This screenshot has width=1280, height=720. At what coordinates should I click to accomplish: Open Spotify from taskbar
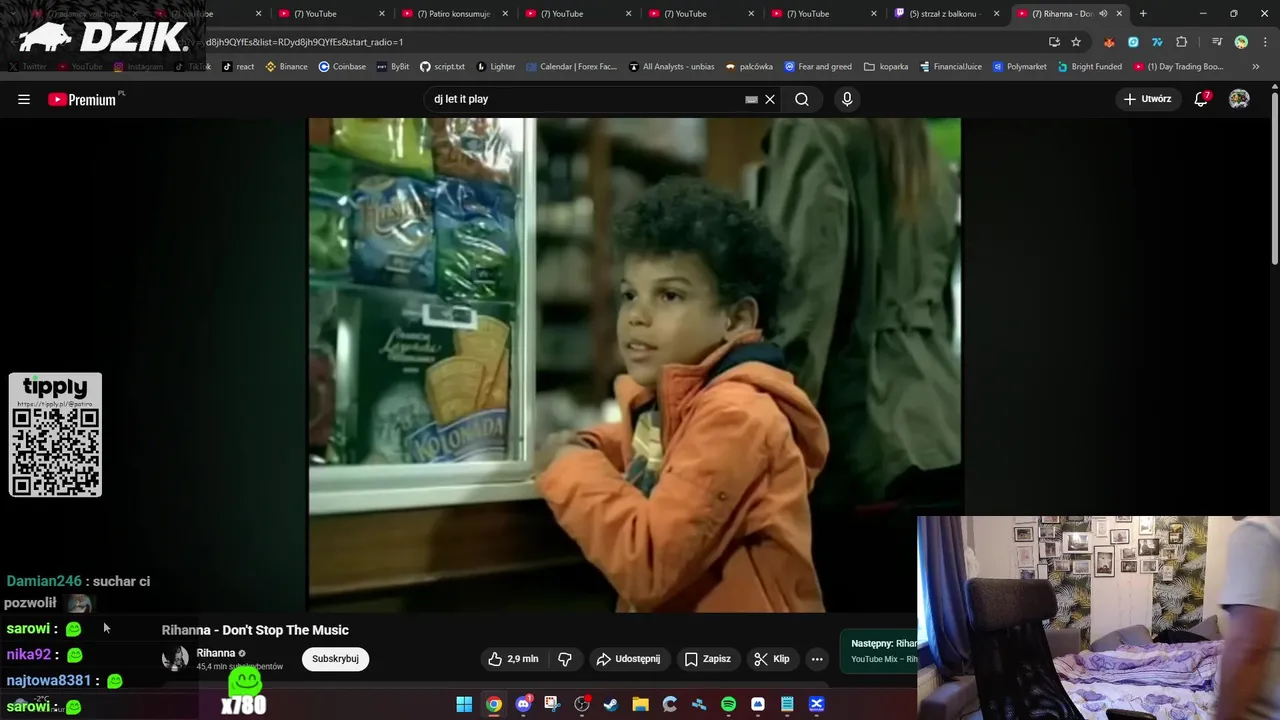coord(728,704)
